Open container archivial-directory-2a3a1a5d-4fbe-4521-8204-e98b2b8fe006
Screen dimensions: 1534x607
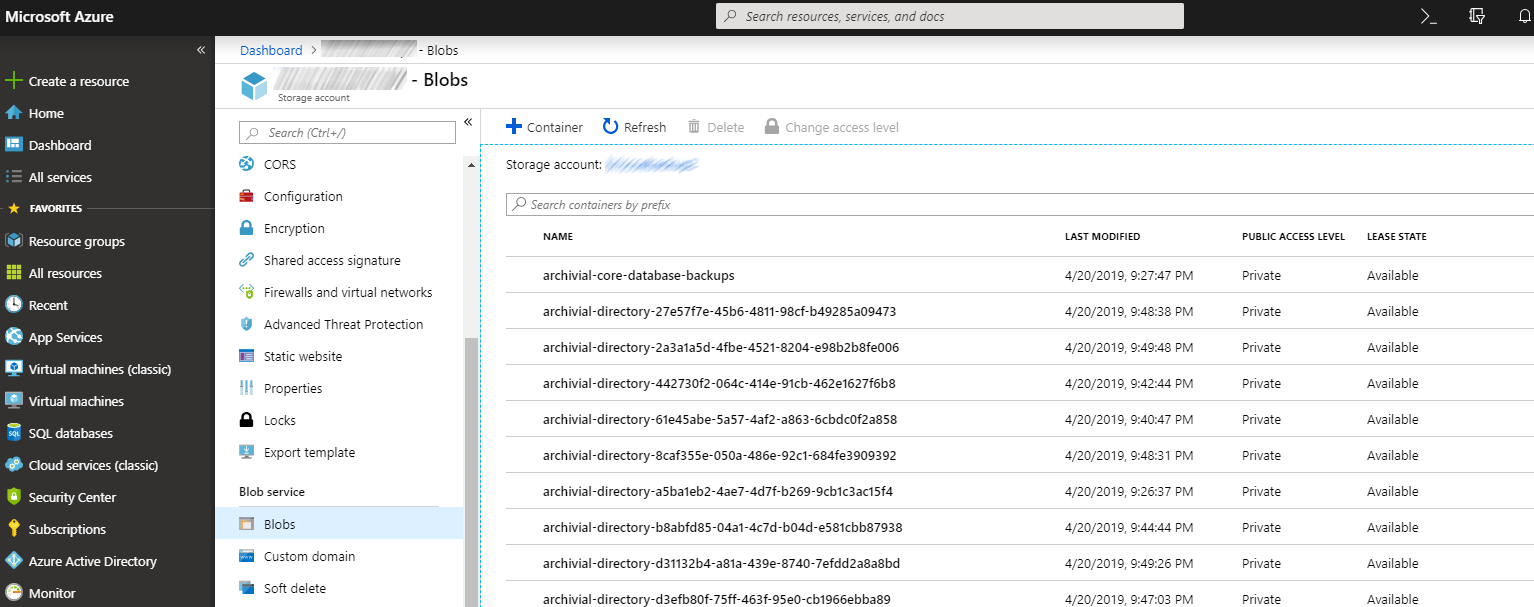(x=721, y=347)
